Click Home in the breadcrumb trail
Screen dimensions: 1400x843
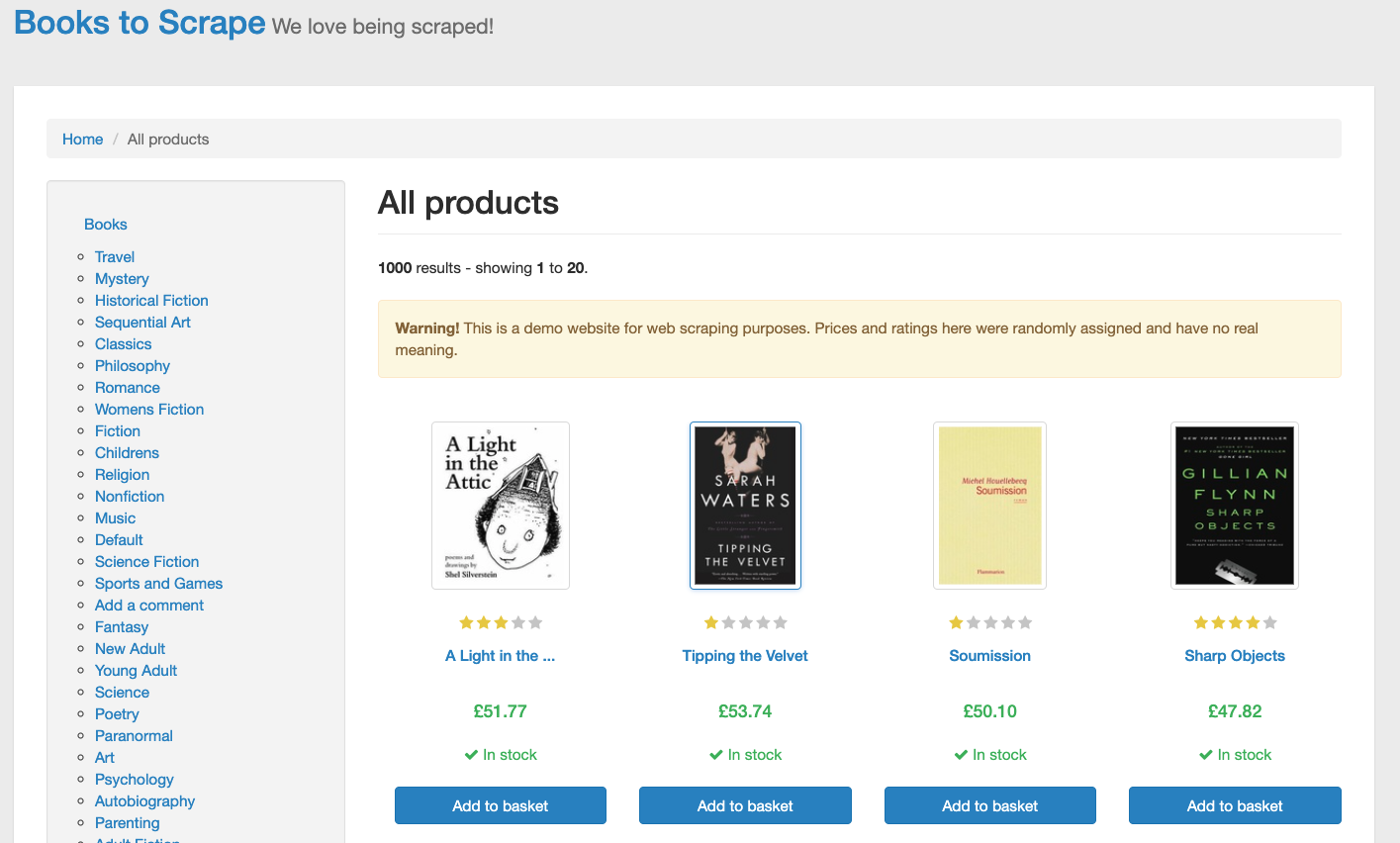(x=82, y=139)
